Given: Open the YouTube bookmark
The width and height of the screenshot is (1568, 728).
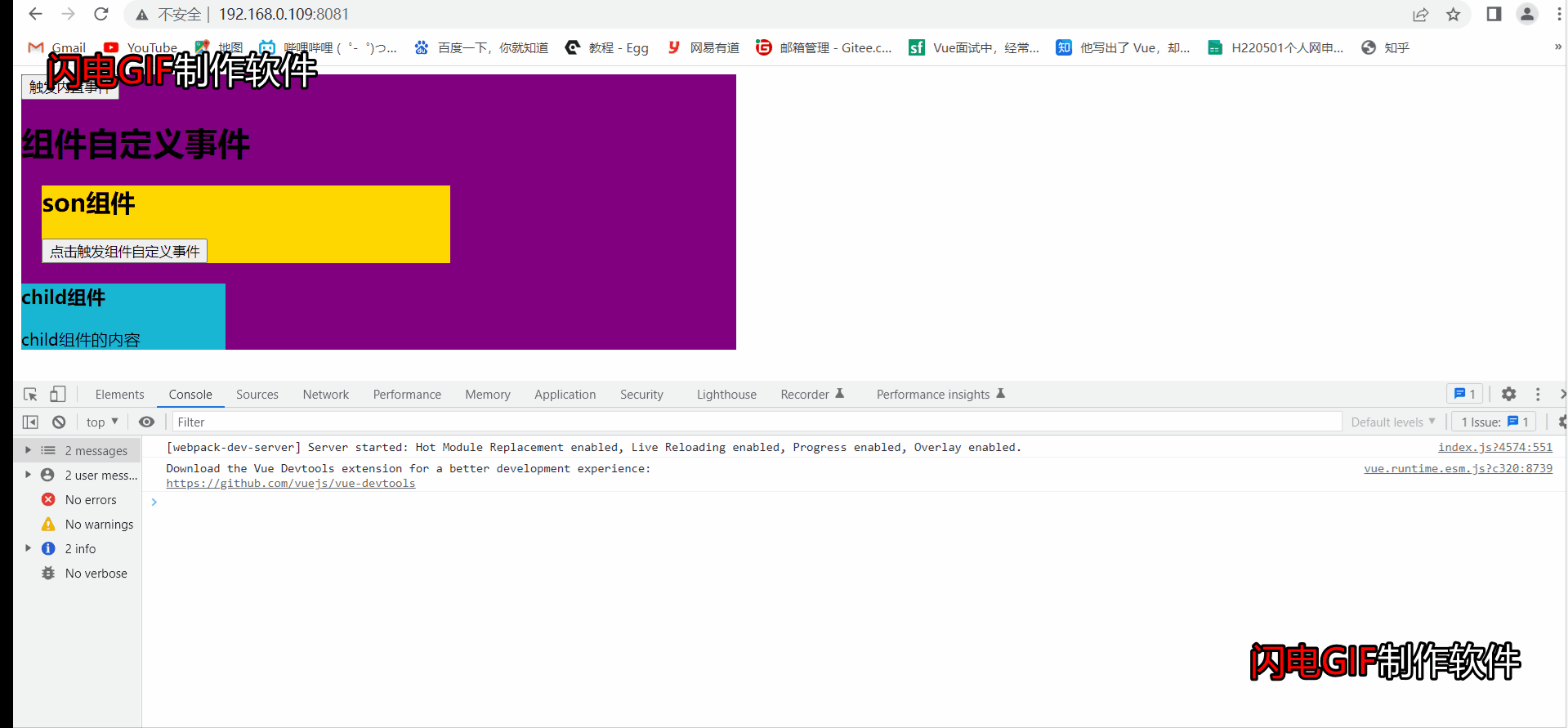Looking at the screenshot, I should click(141, 47).
